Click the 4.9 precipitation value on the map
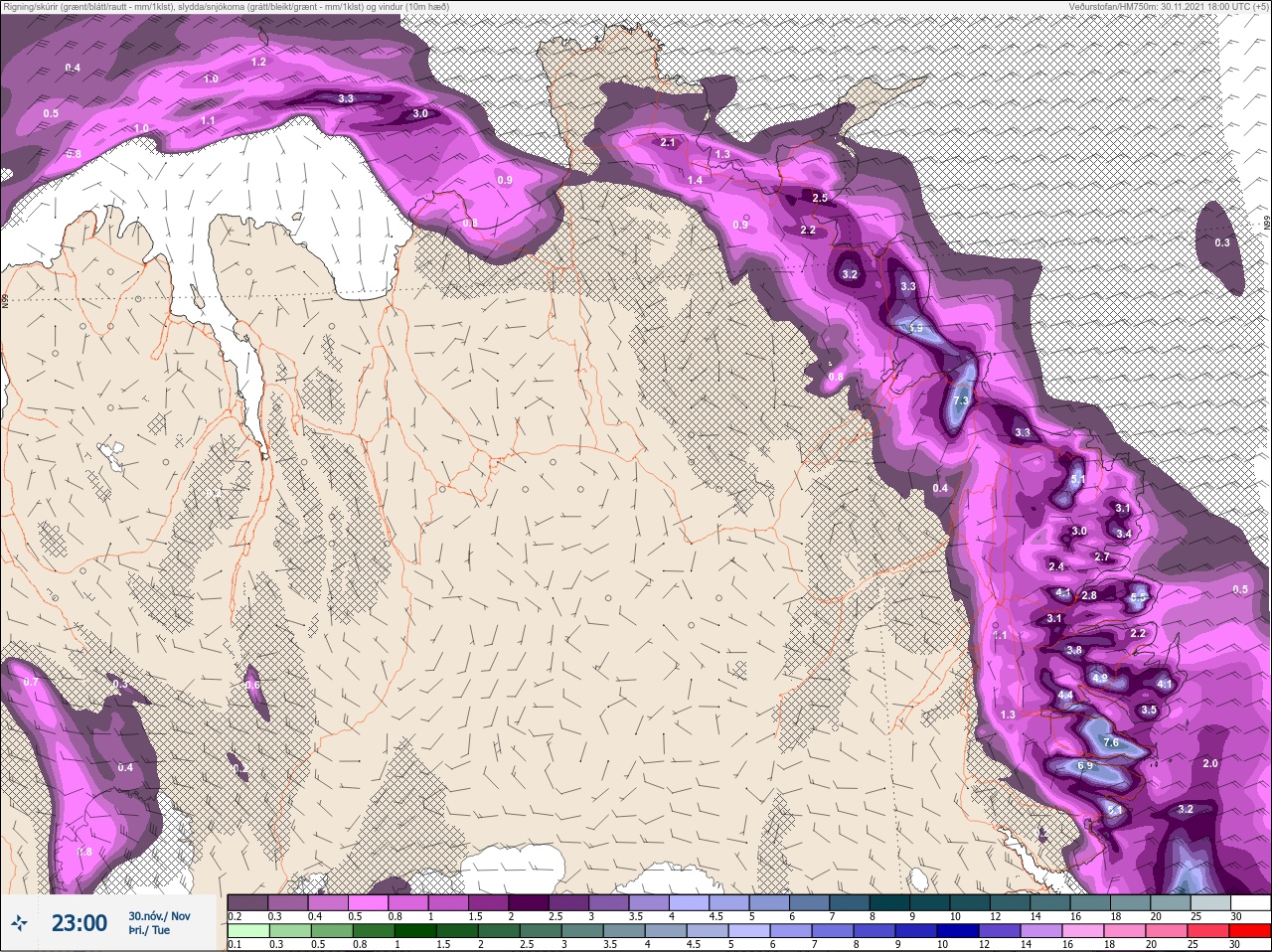The height and width of the screenshot is (952, 1272). click(1099, 678)
